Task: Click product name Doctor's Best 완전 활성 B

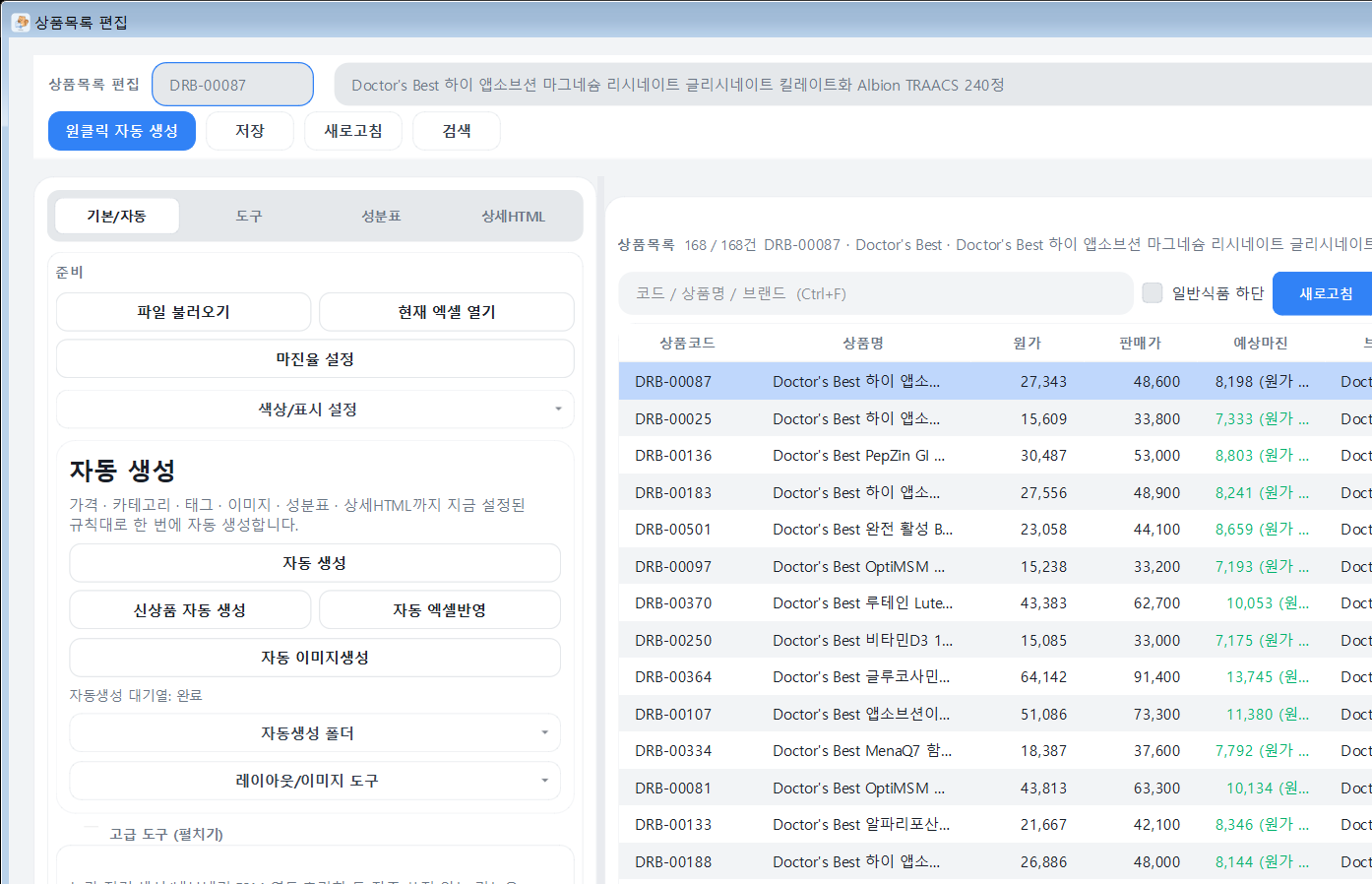Action: pos(863,530)
